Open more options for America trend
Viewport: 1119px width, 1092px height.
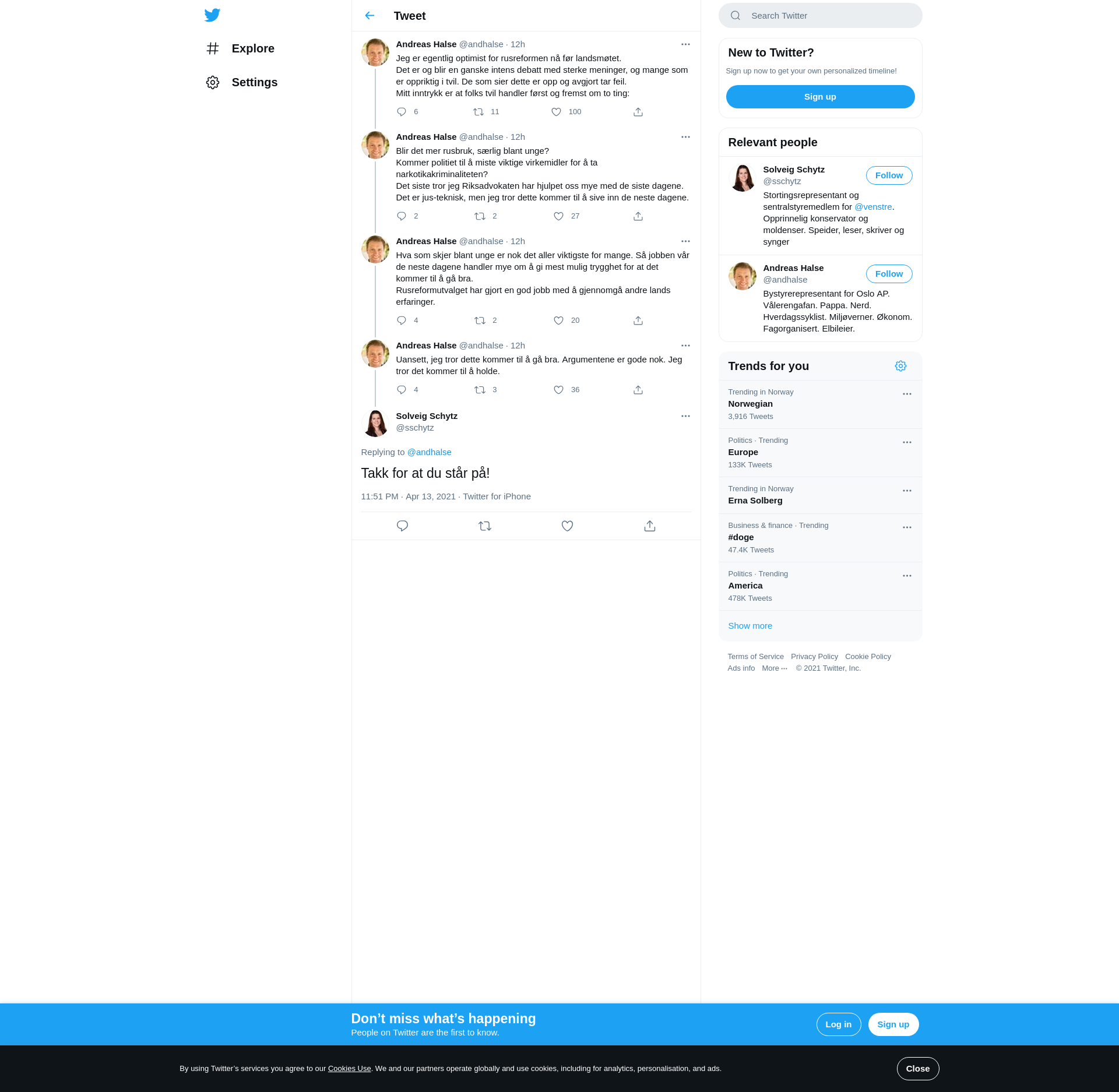pos(907,576)
